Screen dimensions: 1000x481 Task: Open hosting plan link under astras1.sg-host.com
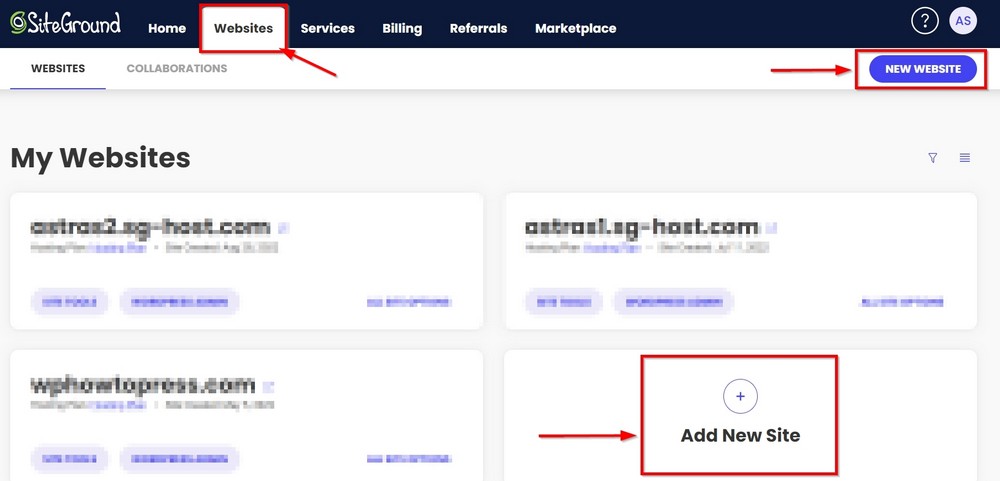611,248
